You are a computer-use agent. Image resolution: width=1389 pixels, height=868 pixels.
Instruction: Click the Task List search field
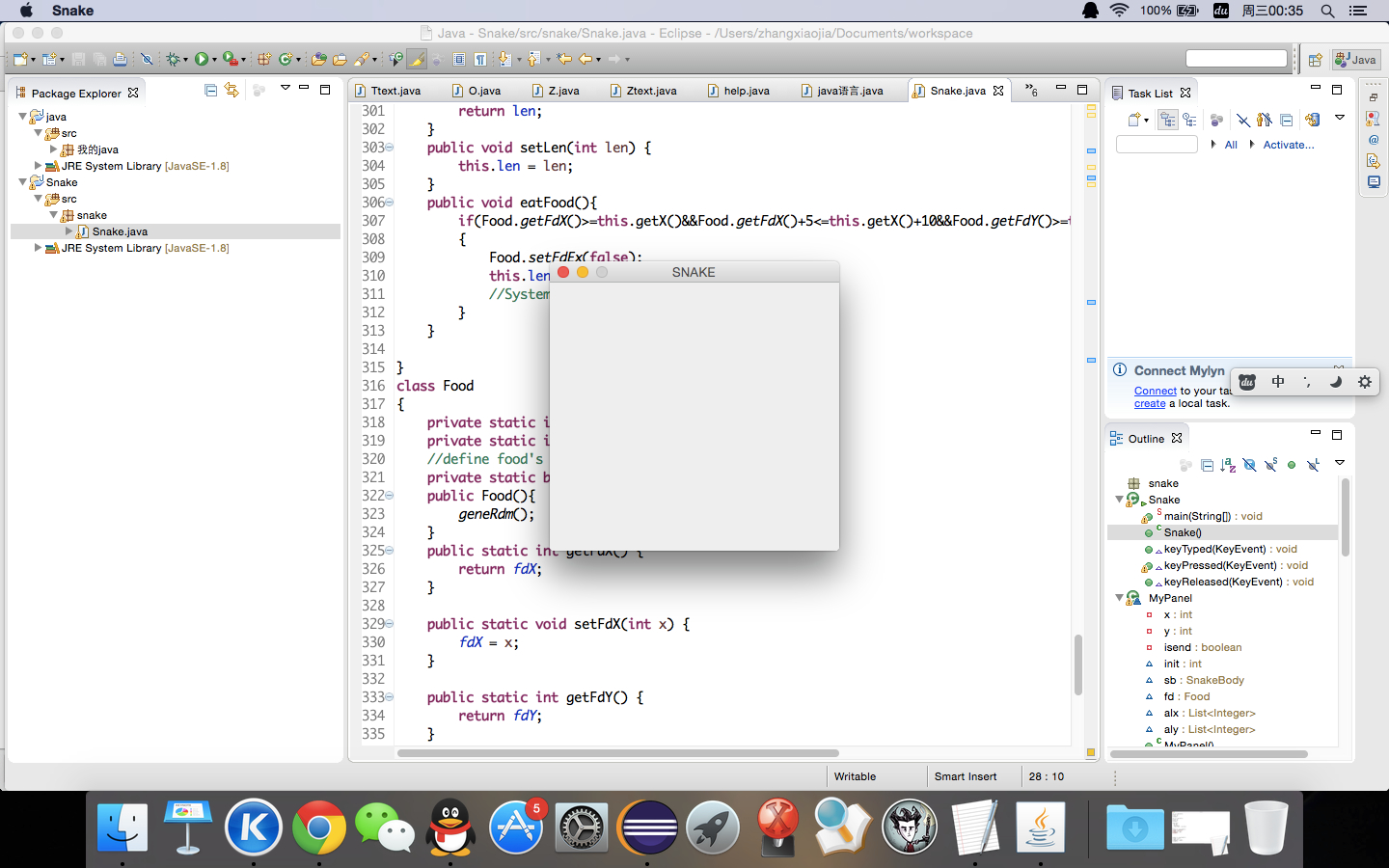[1156, 145]
